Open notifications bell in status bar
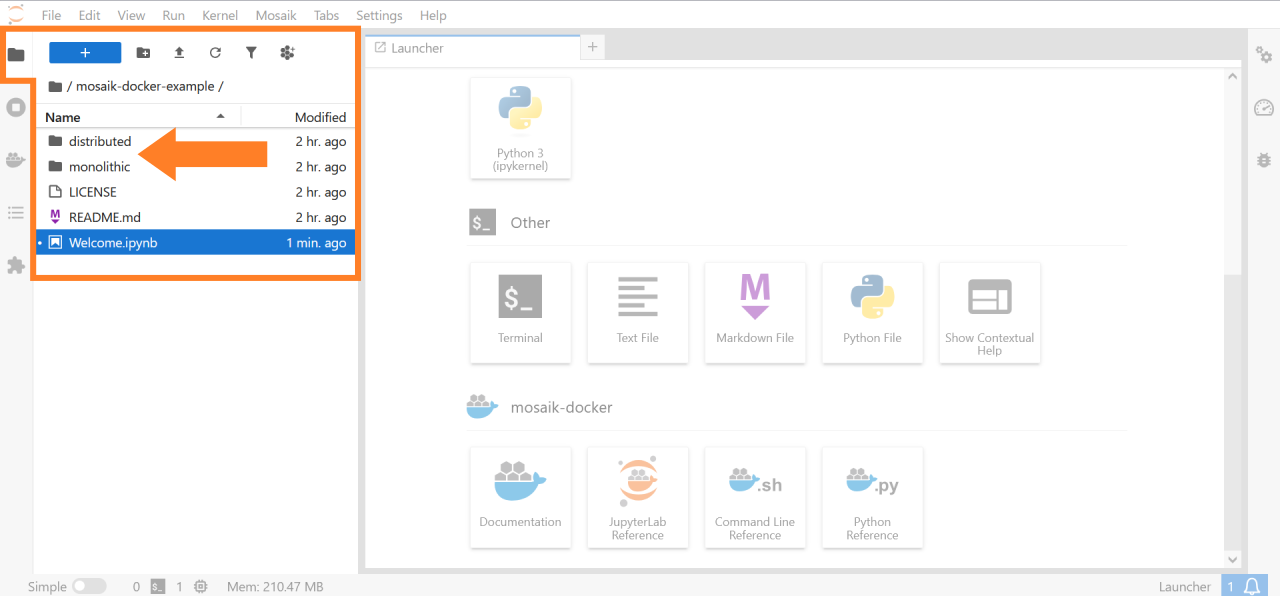The image size is (1280, 596). click(x=1251, y=587)
